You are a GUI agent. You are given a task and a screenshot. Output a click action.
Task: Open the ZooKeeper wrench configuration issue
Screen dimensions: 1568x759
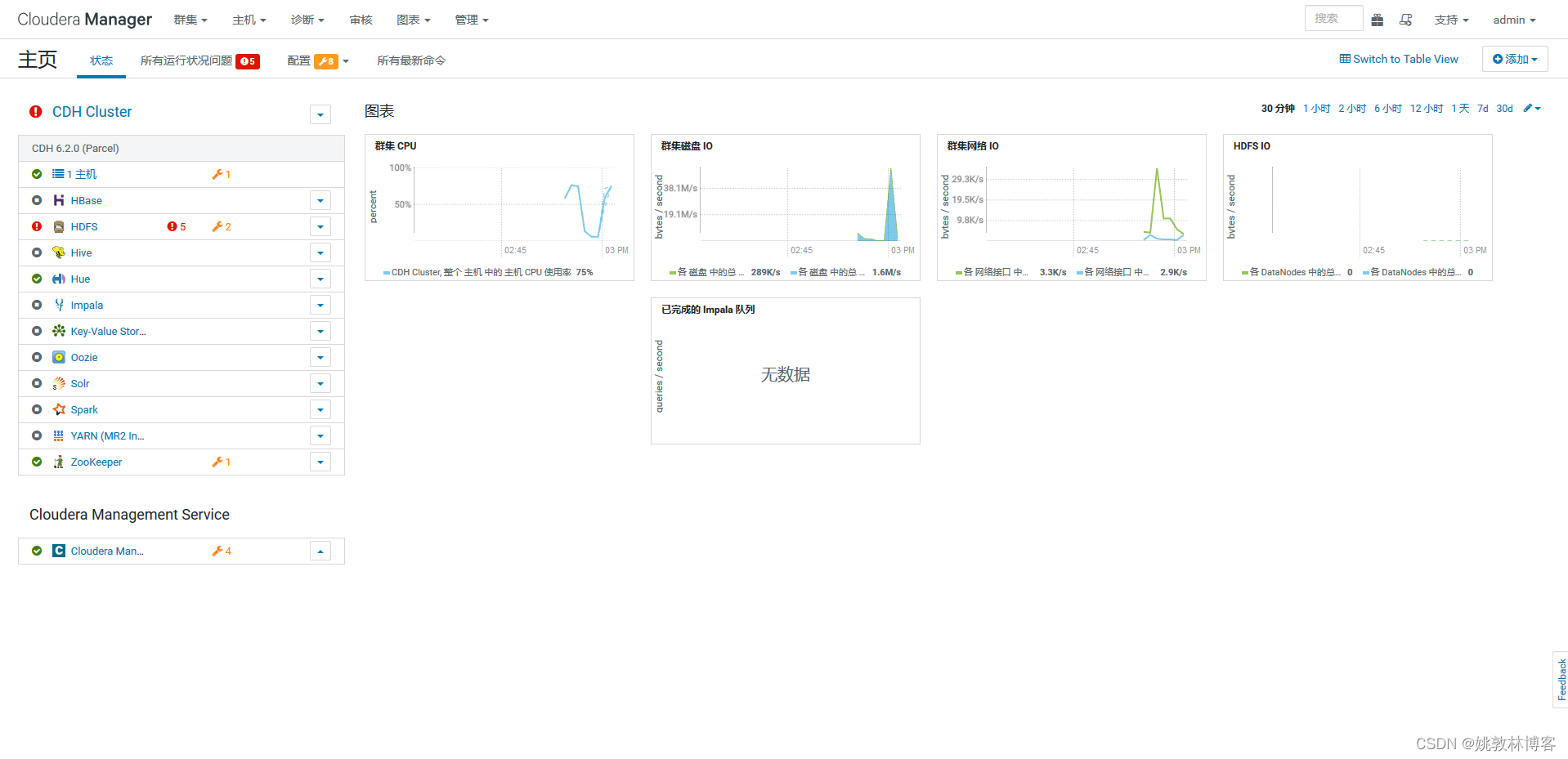click(222, 462)
